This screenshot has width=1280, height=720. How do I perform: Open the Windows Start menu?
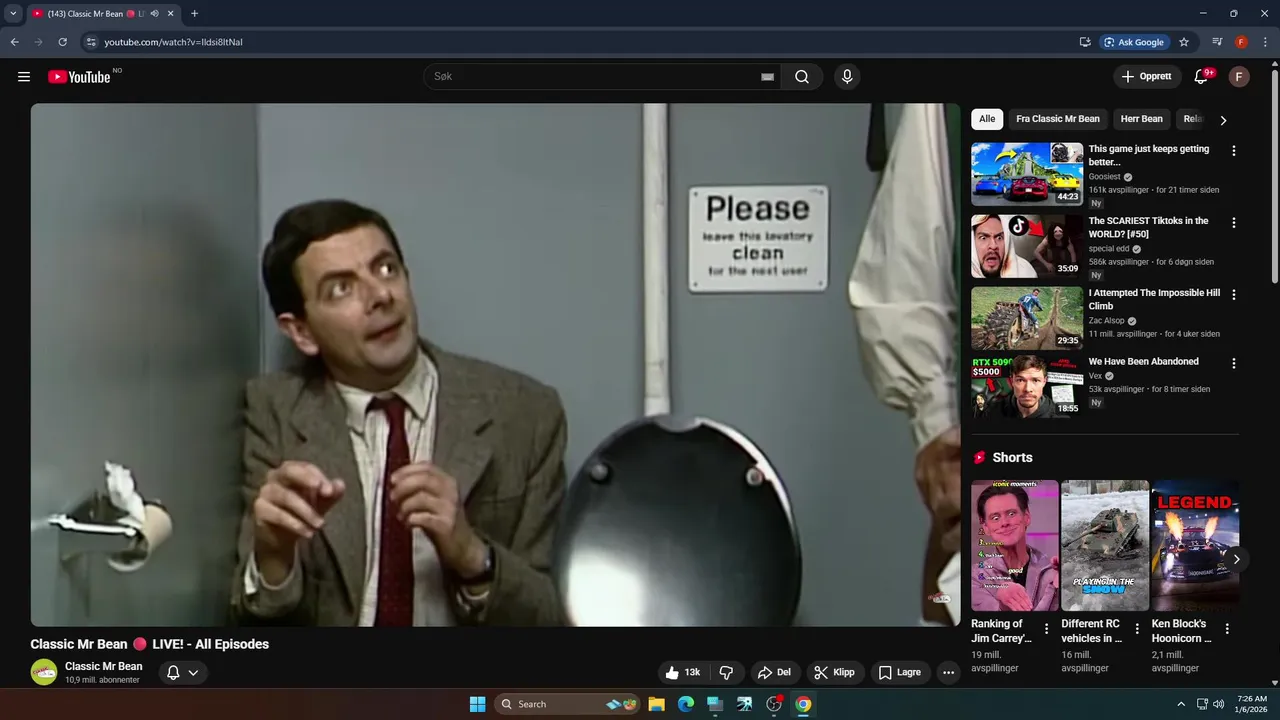coord(477,704)
